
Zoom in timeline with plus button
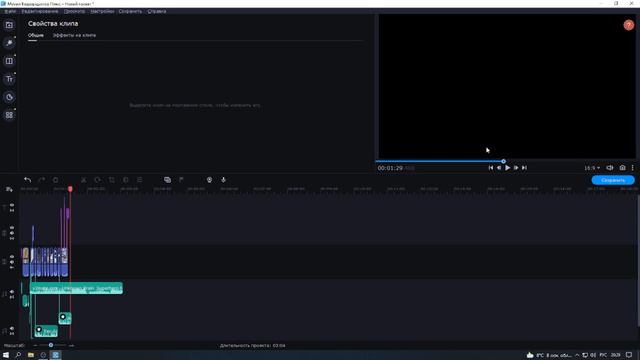tap(71, 345)
